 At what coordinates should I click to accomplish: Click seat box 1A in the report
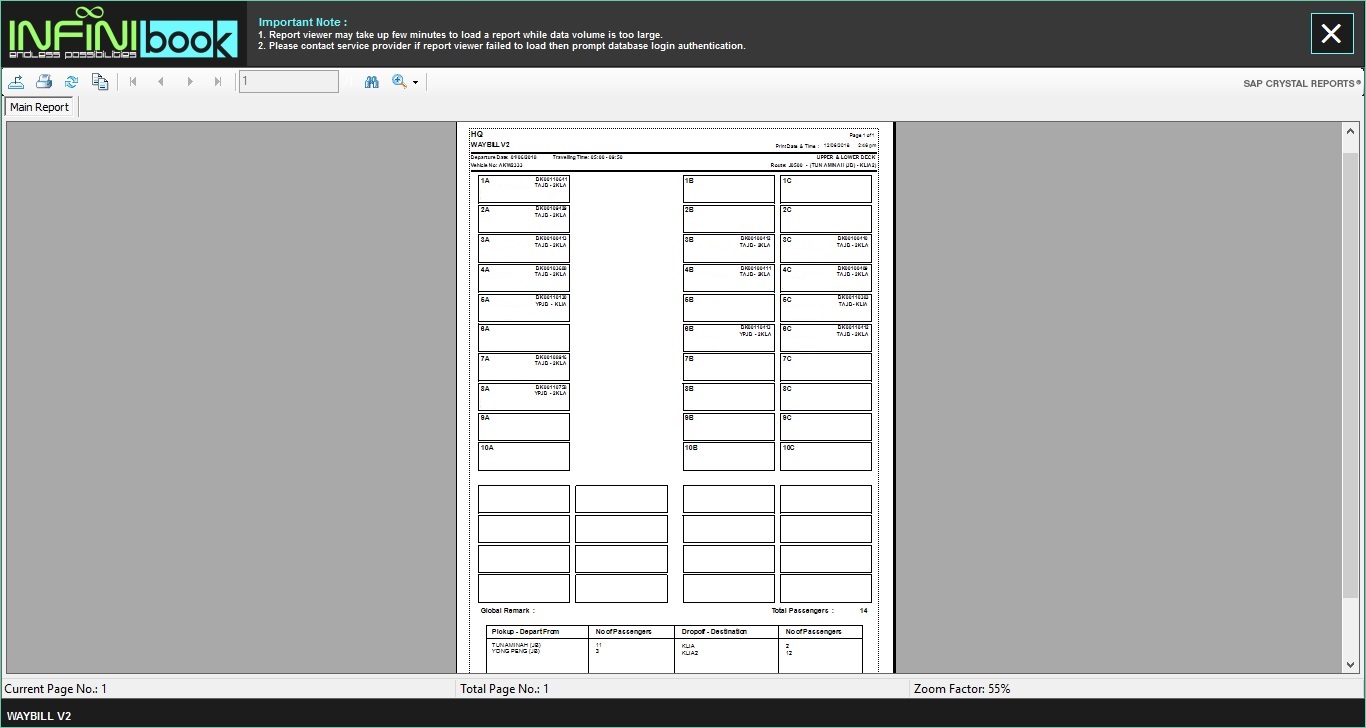pos(524,189)
